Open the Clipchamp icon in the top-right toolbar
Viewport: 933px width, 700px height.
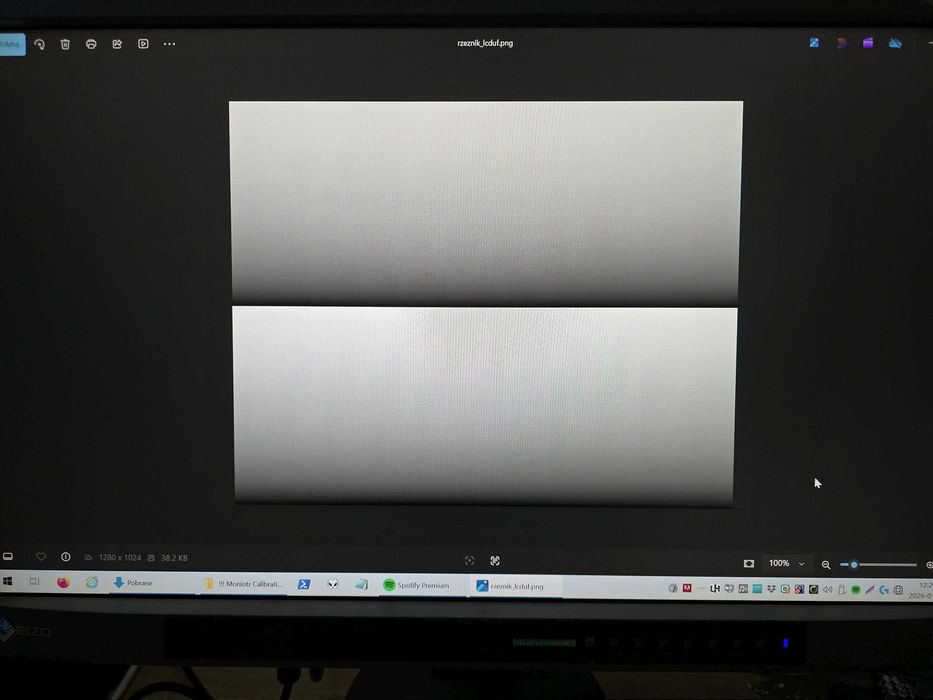868,43
